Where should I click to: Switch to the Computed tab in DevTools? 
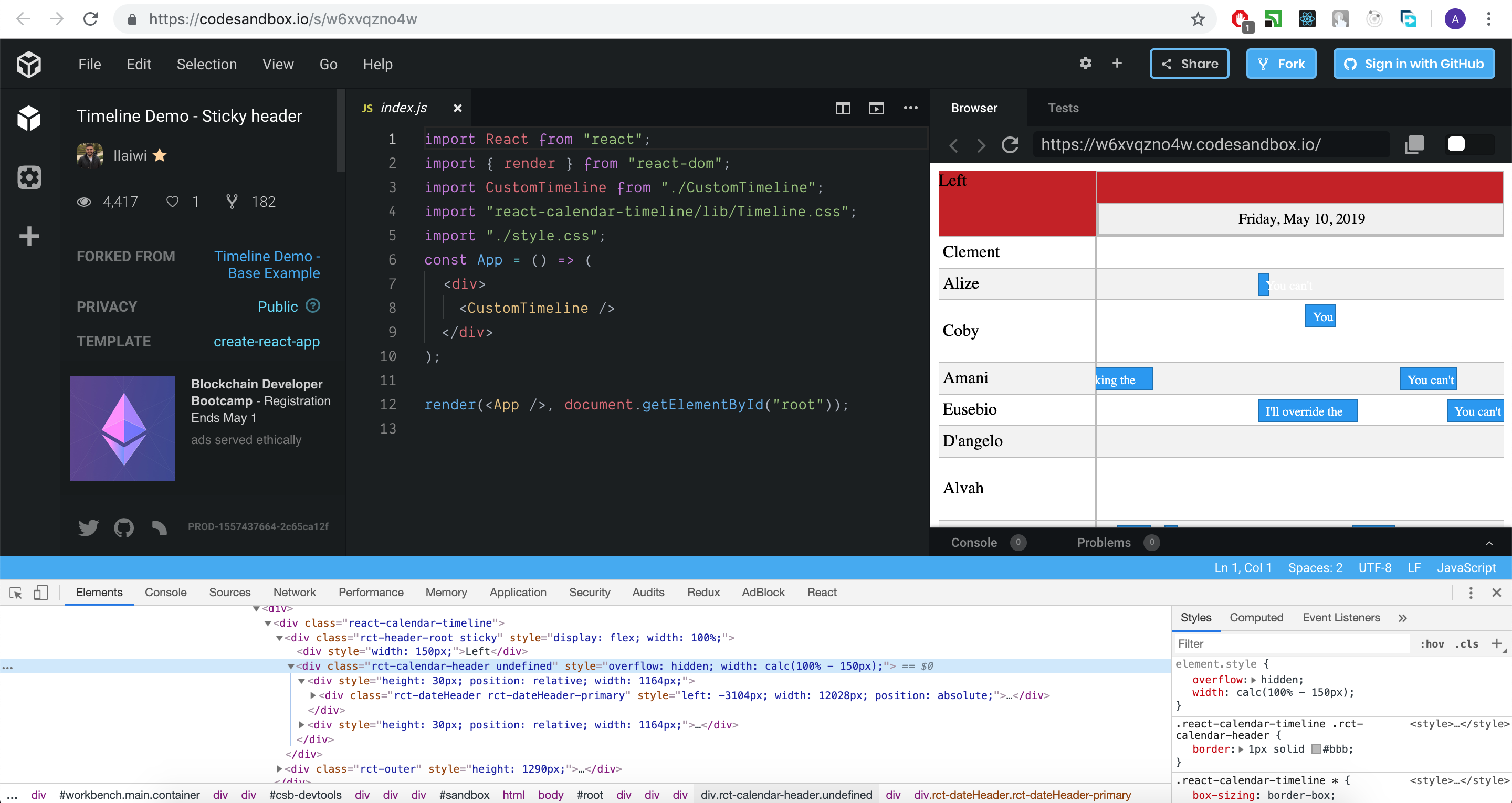click(x=1256, y=618)
